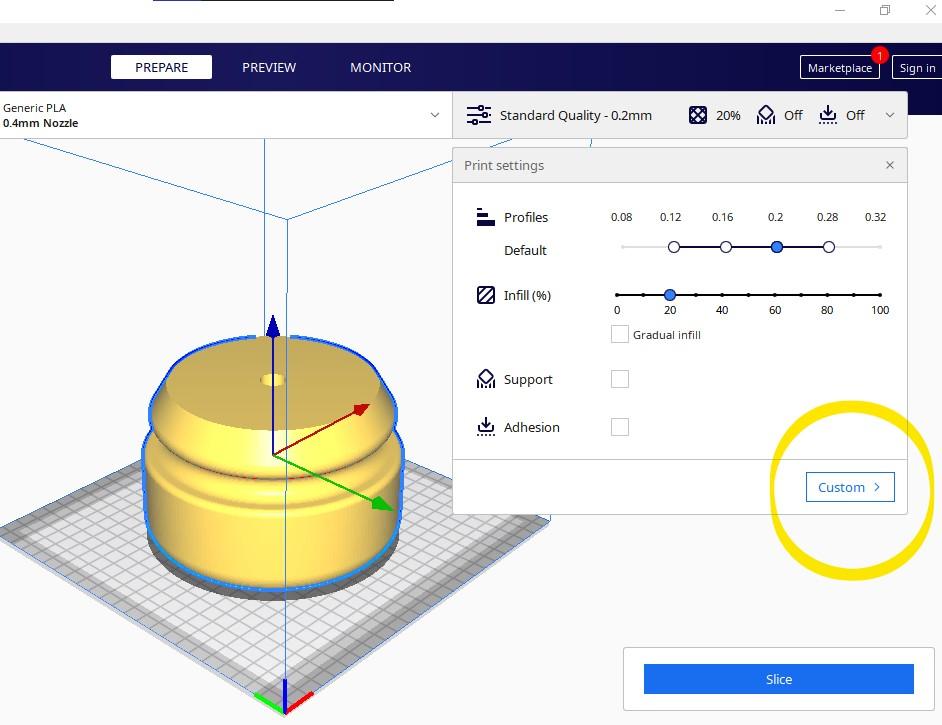Open the Marketplace
The image size is (942, 725).
(x=839, y=67)
